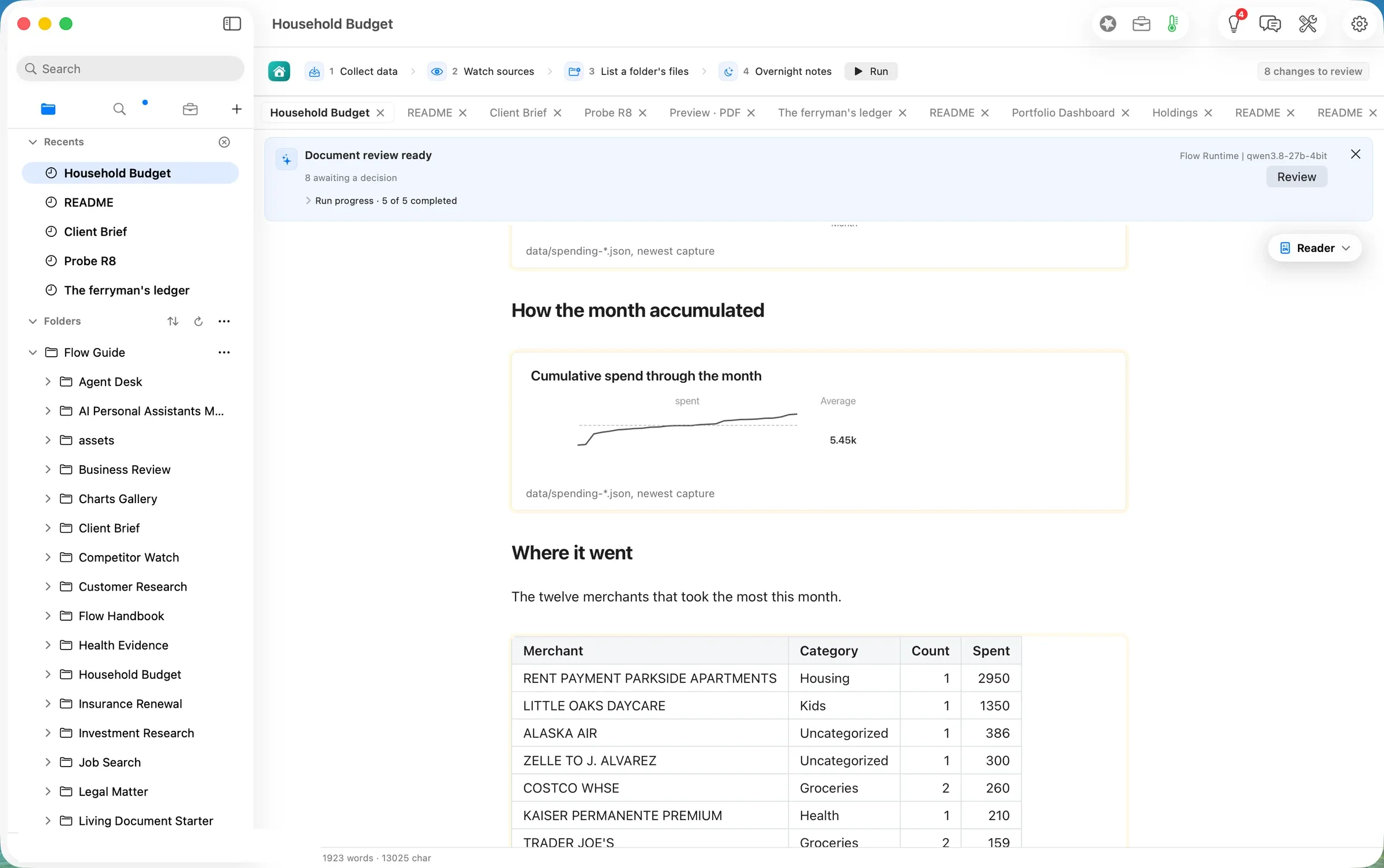Click the List a folder's files icon
Viewport: 1384px width, 868px height.
tap(574, 71)
